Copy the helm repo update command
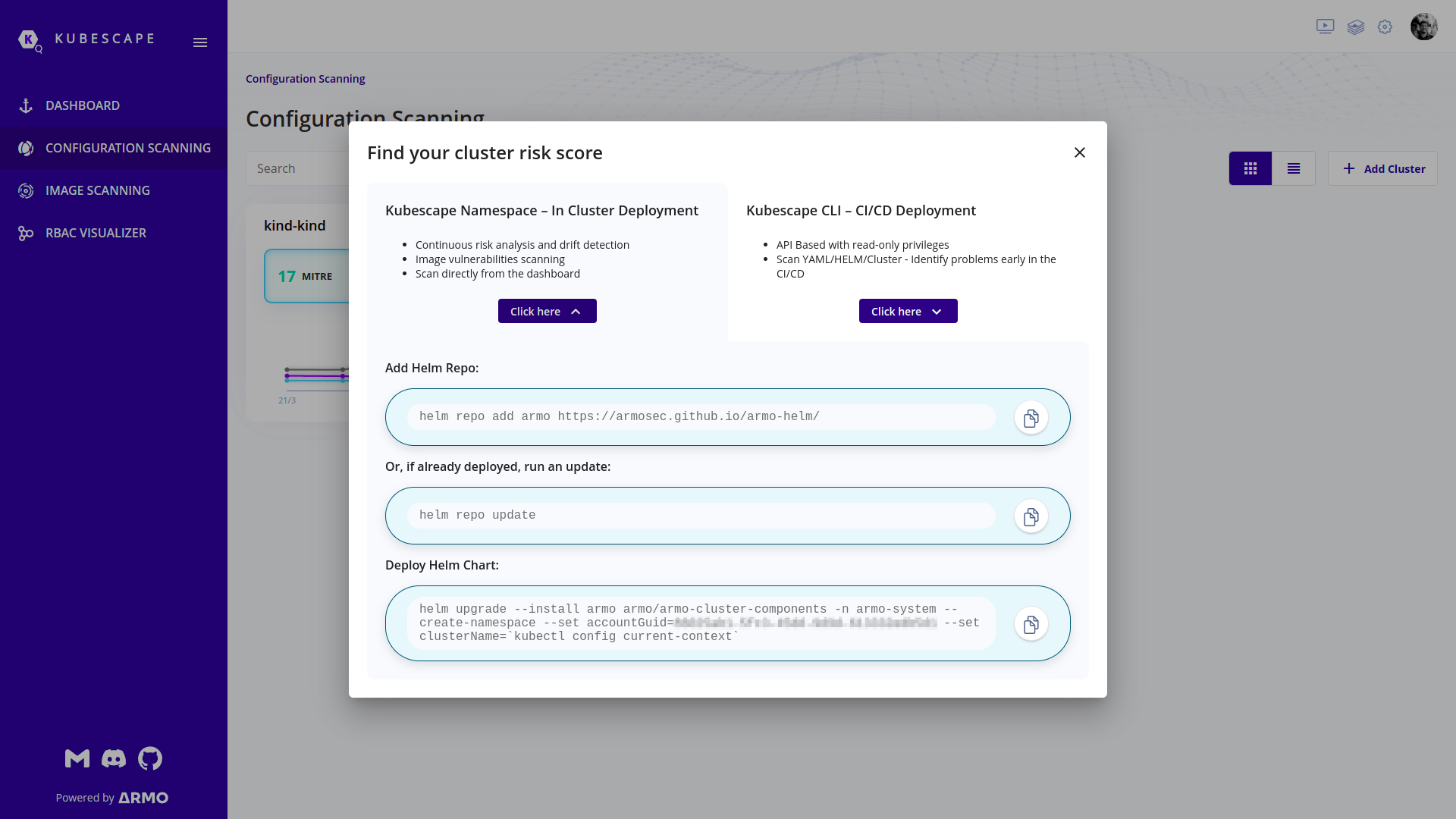 point(1031,516)
